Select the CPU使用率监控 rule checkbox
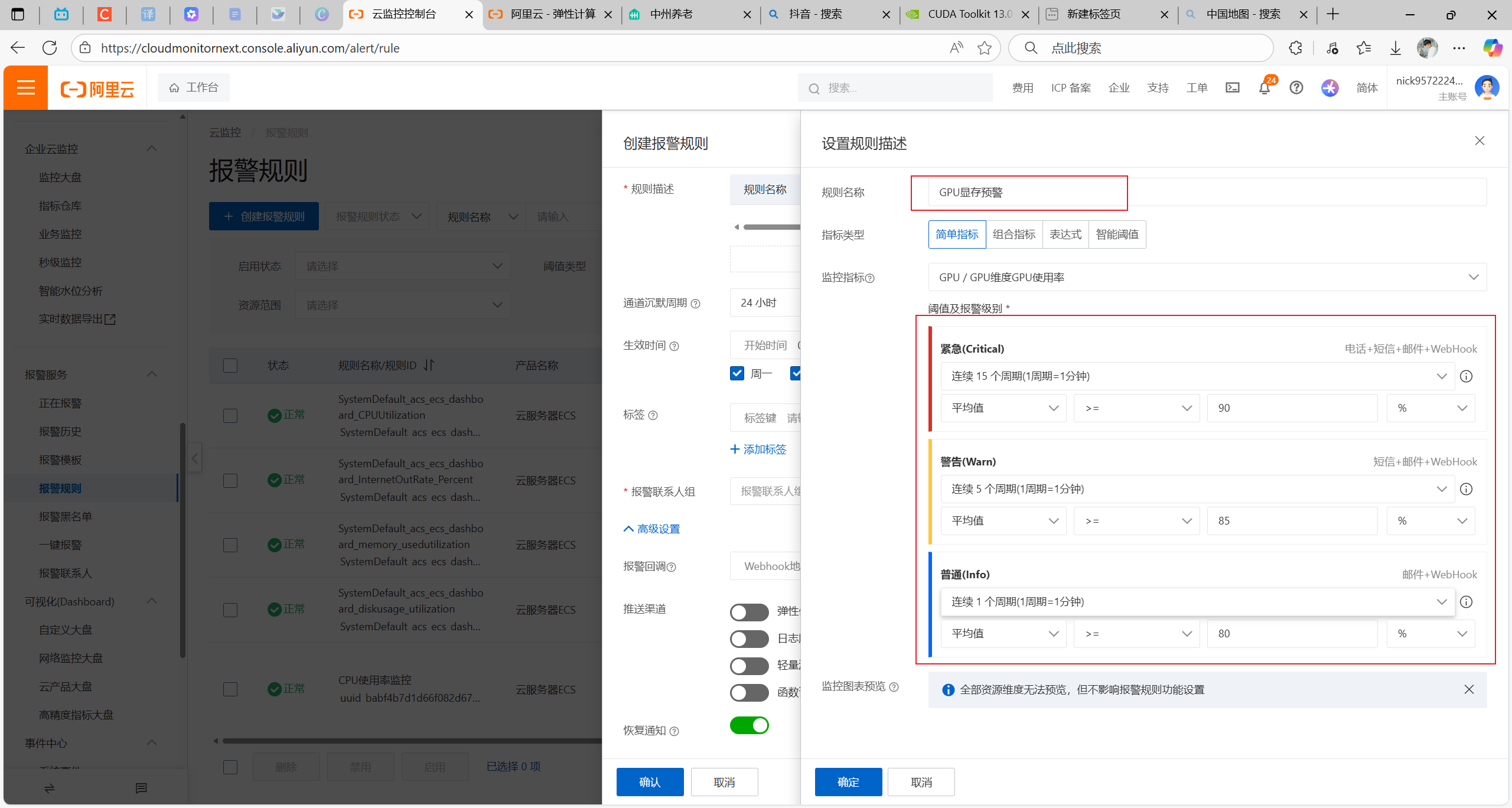The width and height of the screenshot is (1512, 808). tap(230, 689)
